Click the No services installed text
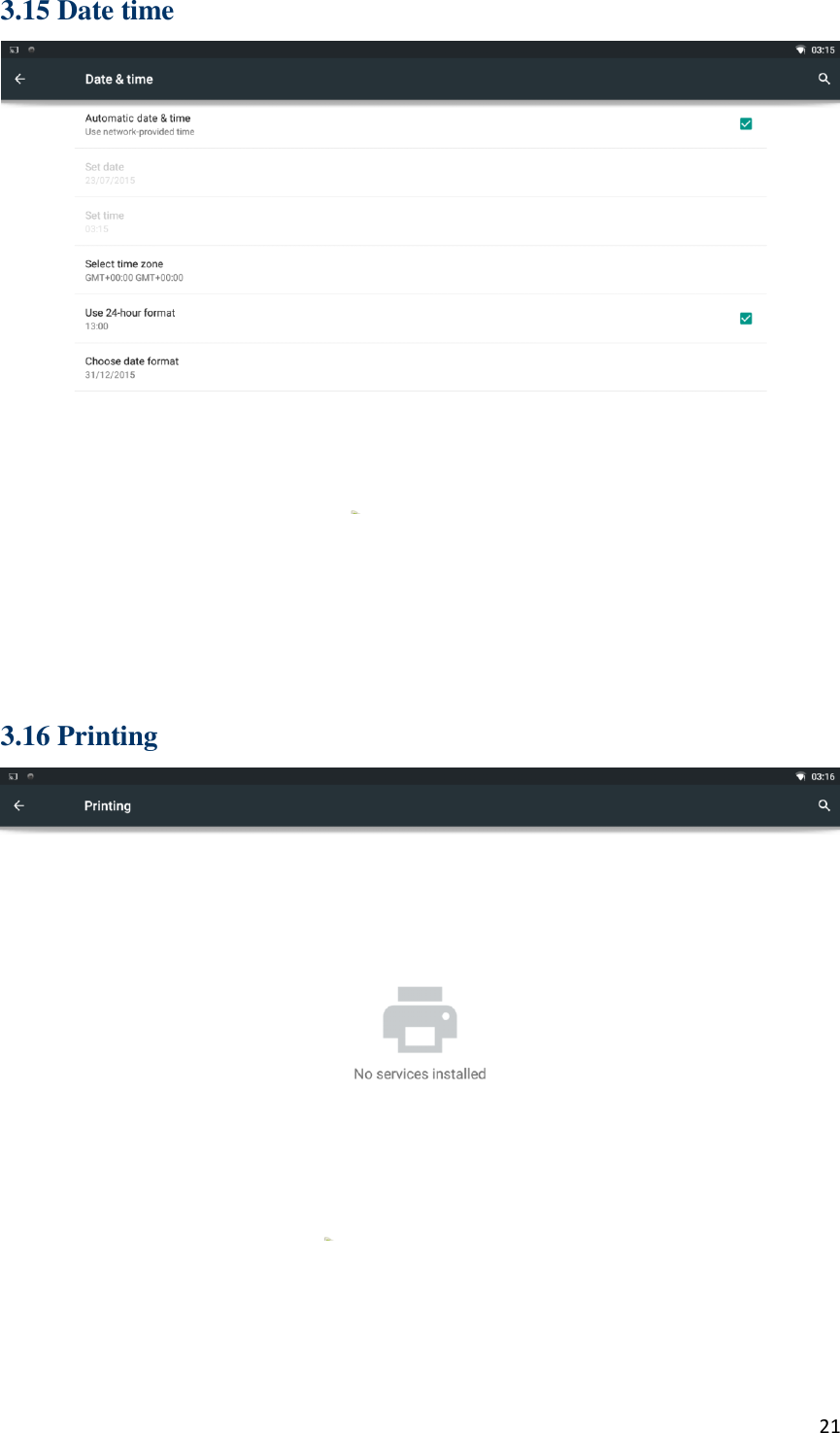 point(420,1074)
